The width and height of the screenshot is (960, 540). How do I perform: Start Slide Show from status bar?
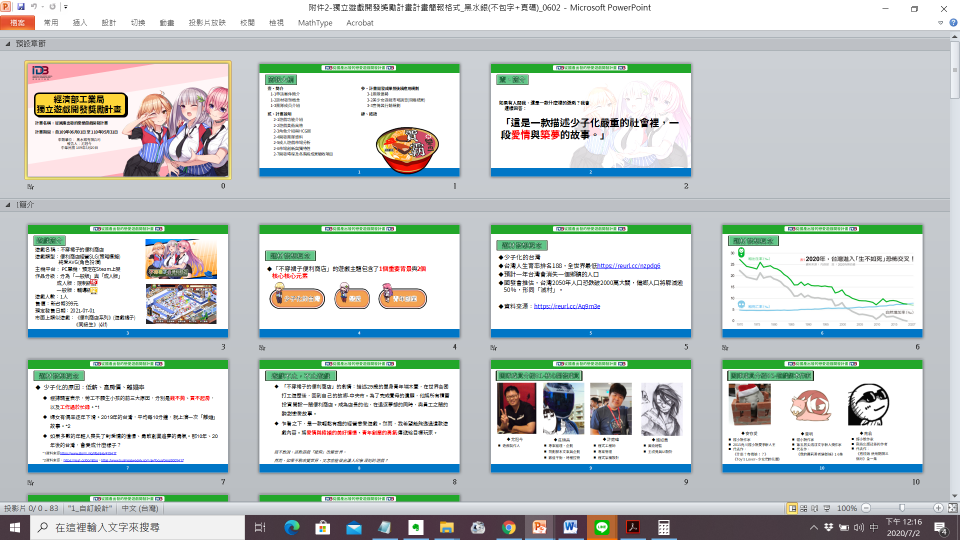pyautogui.click(x=827, y=508)
